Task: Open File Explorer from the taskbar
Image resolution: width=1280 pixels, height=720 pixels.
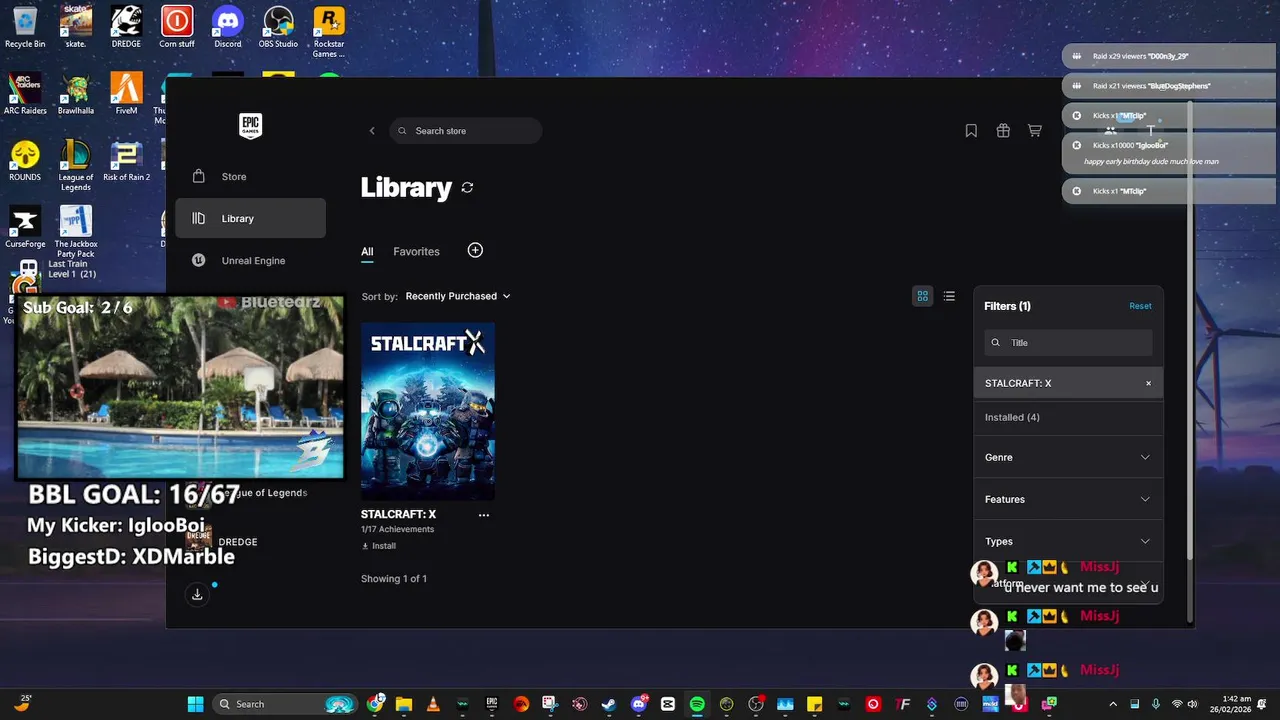Action: 404,704
